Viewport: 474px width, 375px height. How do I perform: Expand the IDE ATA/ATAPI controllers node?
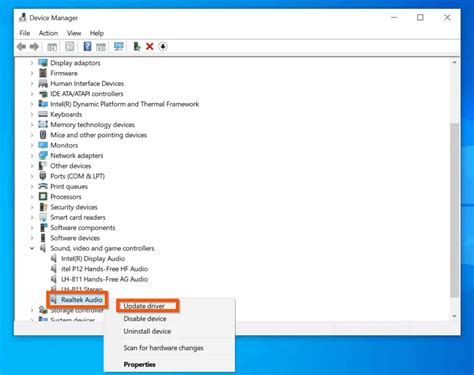[x=32, y=94]
